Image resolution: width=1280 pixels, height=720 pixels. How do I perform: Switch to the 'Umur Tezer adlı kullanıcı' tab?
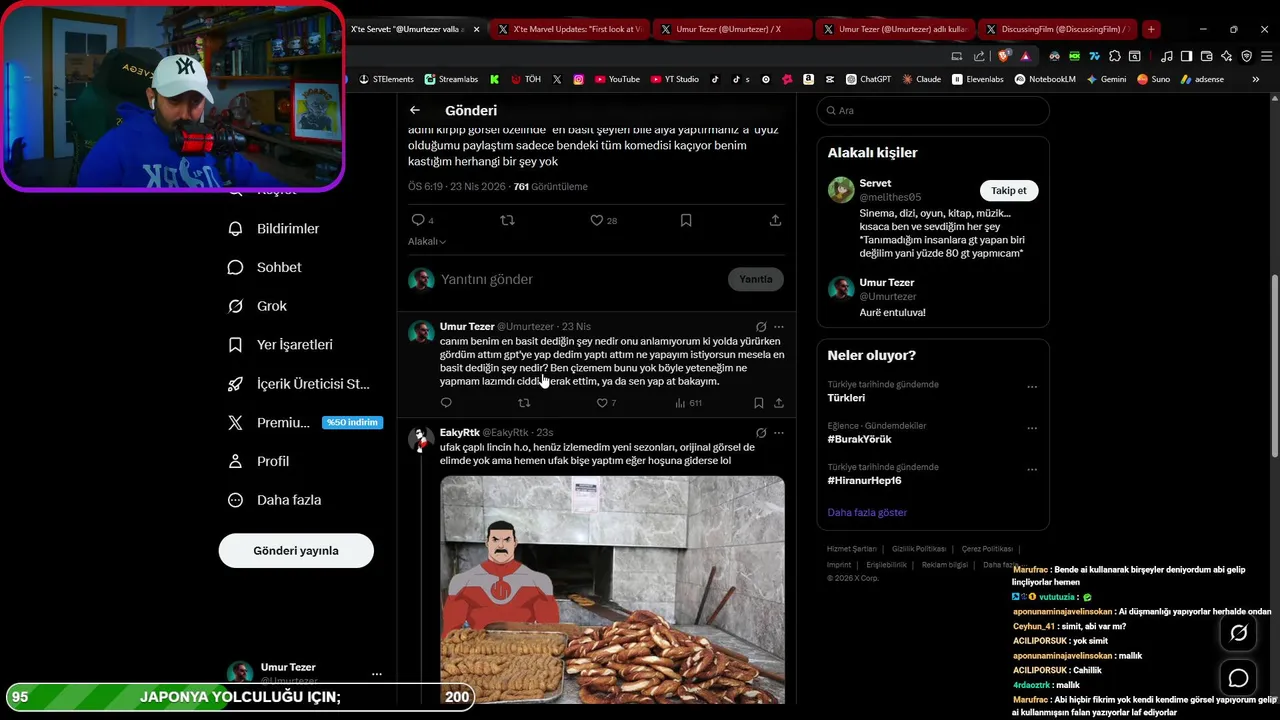tap(895, 29)
